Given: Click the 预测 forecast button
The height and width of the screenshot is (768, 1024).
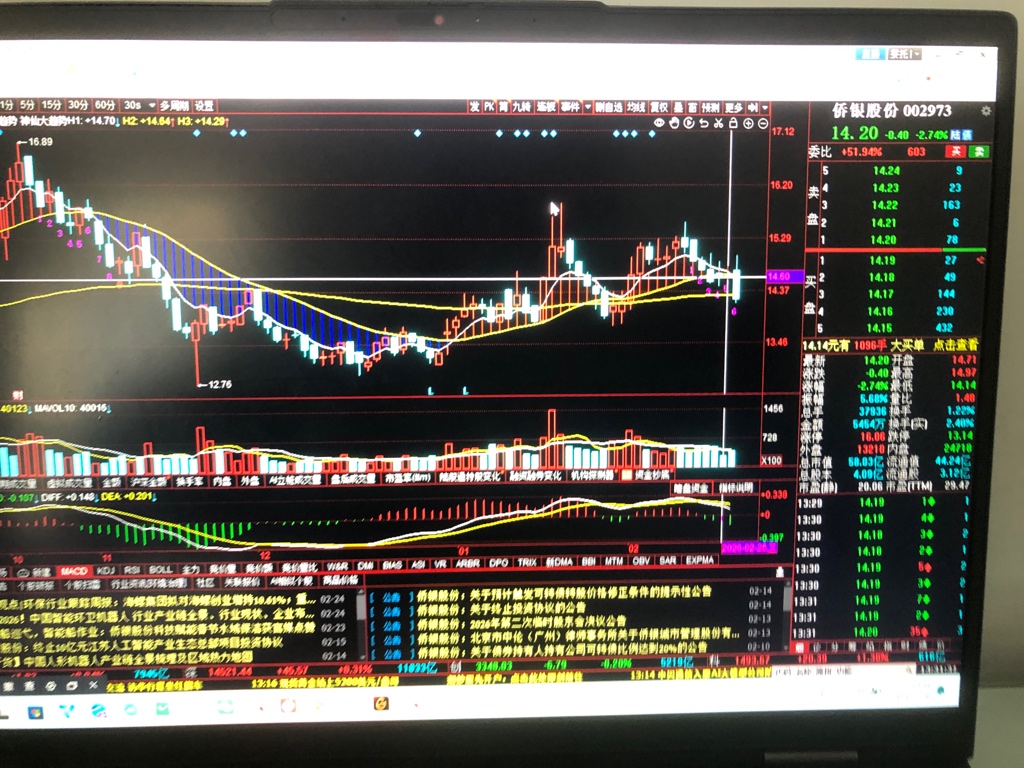Looking at the screenshot, I should 711,107.
